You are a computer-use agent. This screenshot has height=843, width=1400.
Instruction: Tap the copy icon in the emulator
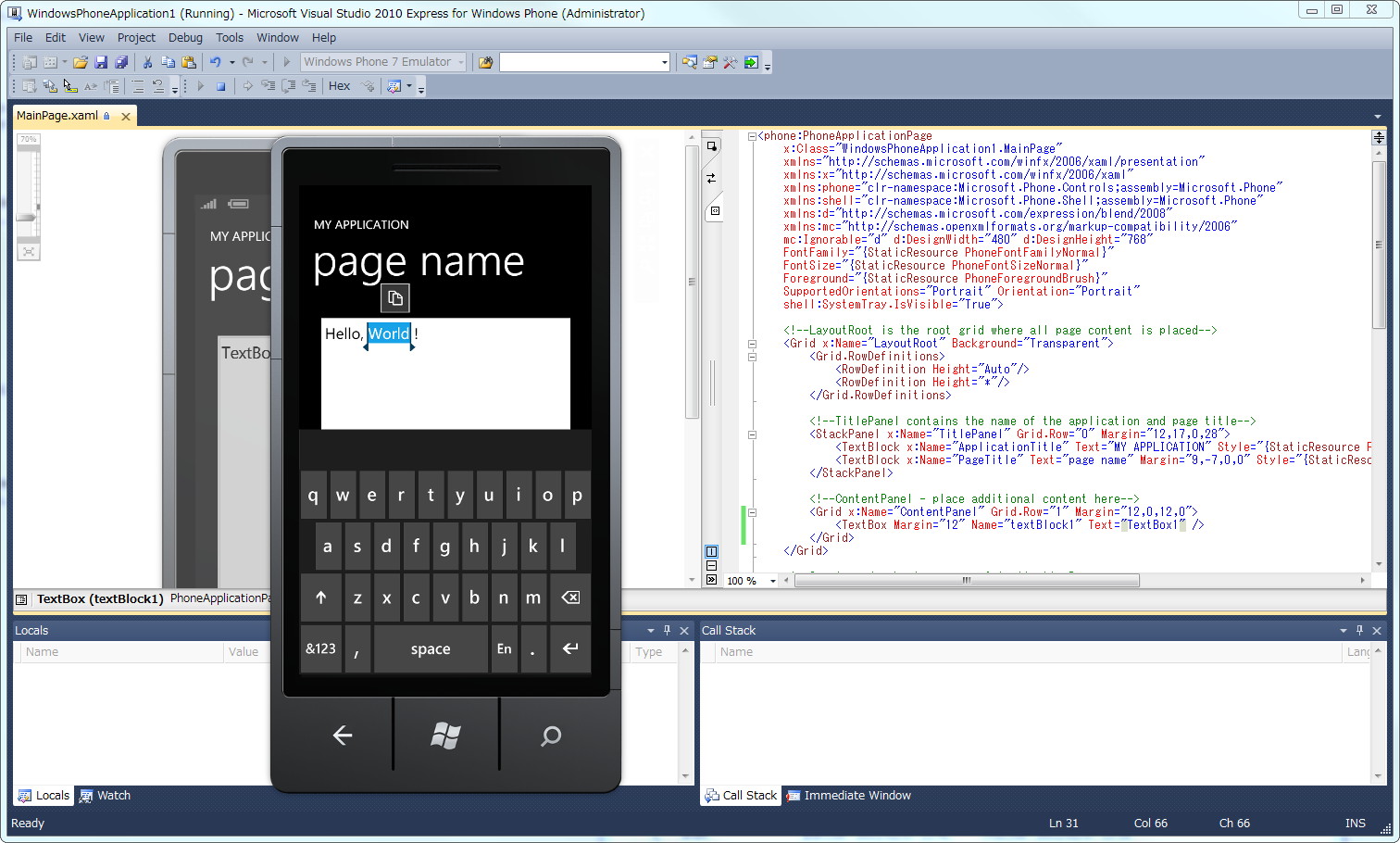(395, 297)
